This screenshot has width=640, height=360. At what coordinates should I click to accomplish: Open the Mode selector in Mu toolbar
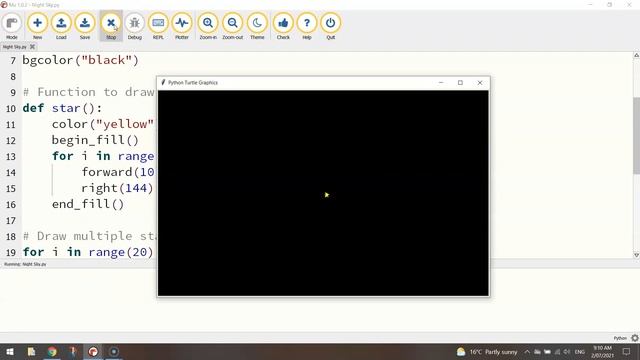(x=12, y=26)
